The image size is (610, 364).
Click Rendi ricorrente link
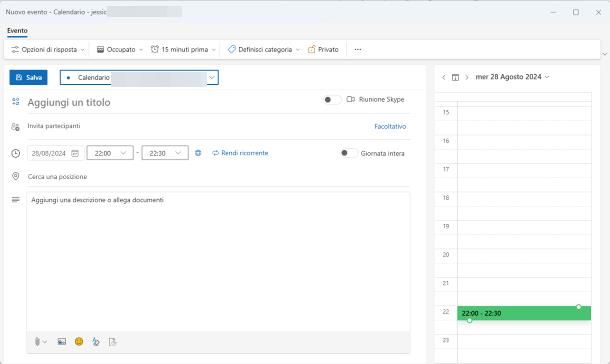click(x=240, y=153)
